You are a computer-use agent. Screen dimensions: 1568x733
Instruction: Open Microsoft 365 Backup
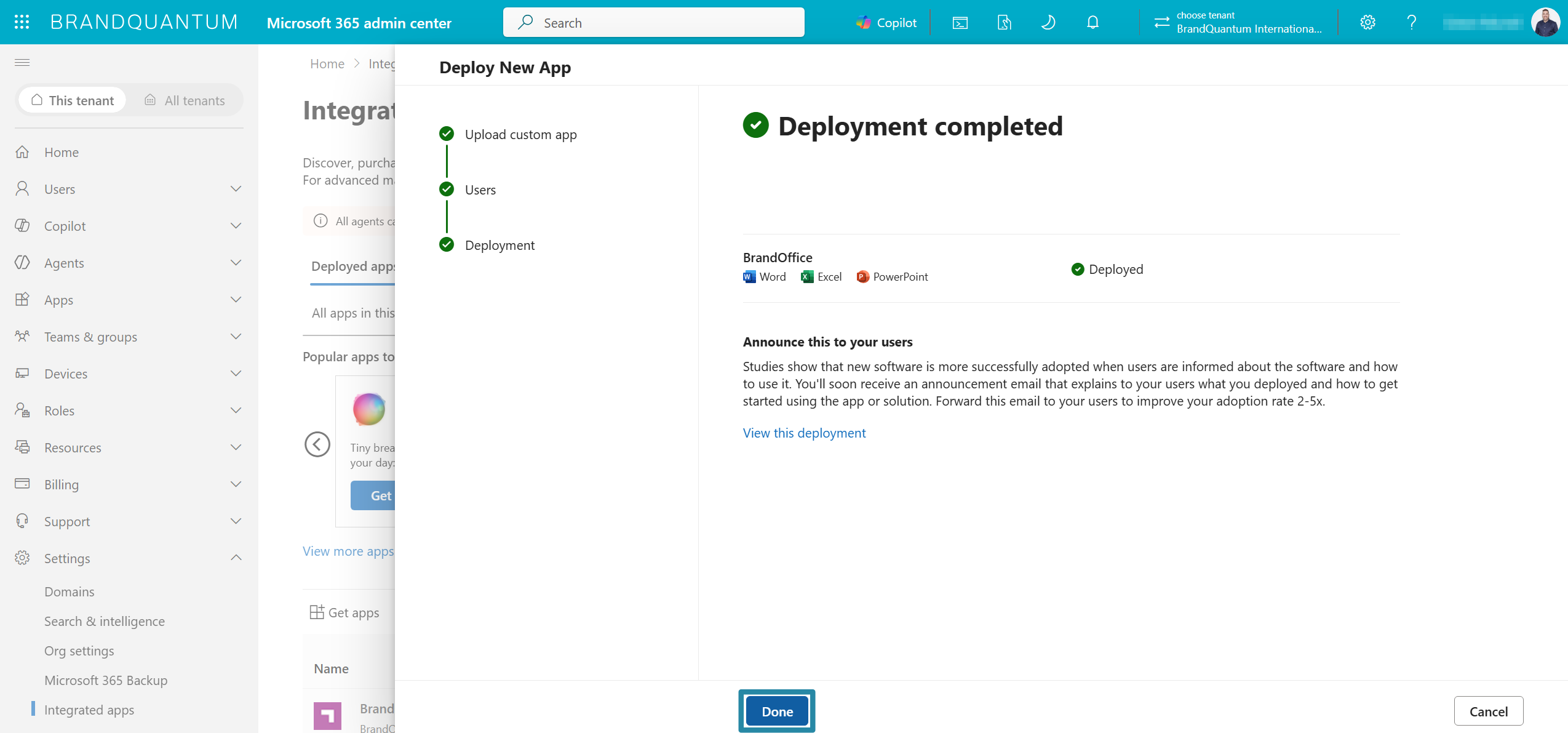coord(106,680)
